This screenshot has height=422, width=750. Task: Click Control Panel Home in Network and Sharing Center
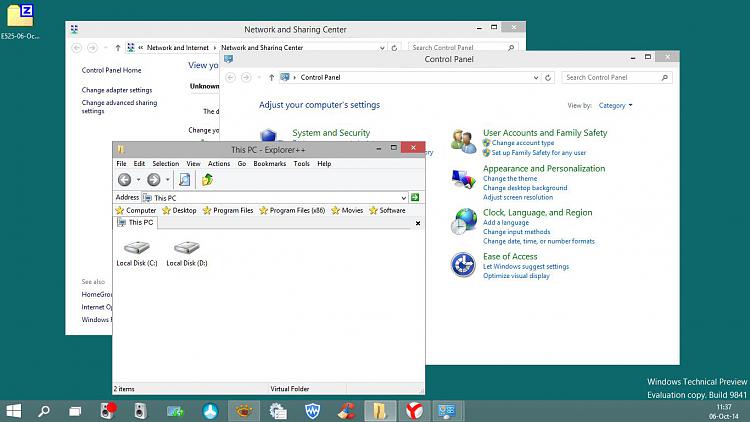(x=111, y=70)
